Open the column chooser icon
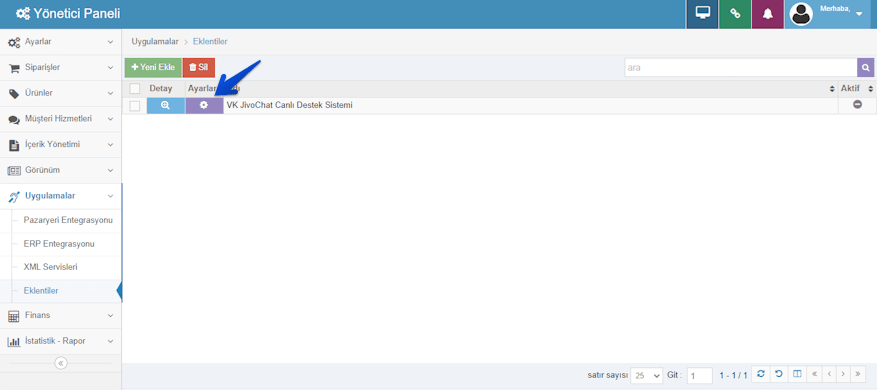This screenshot has height=390, width=877. click(x=797, y=374)
